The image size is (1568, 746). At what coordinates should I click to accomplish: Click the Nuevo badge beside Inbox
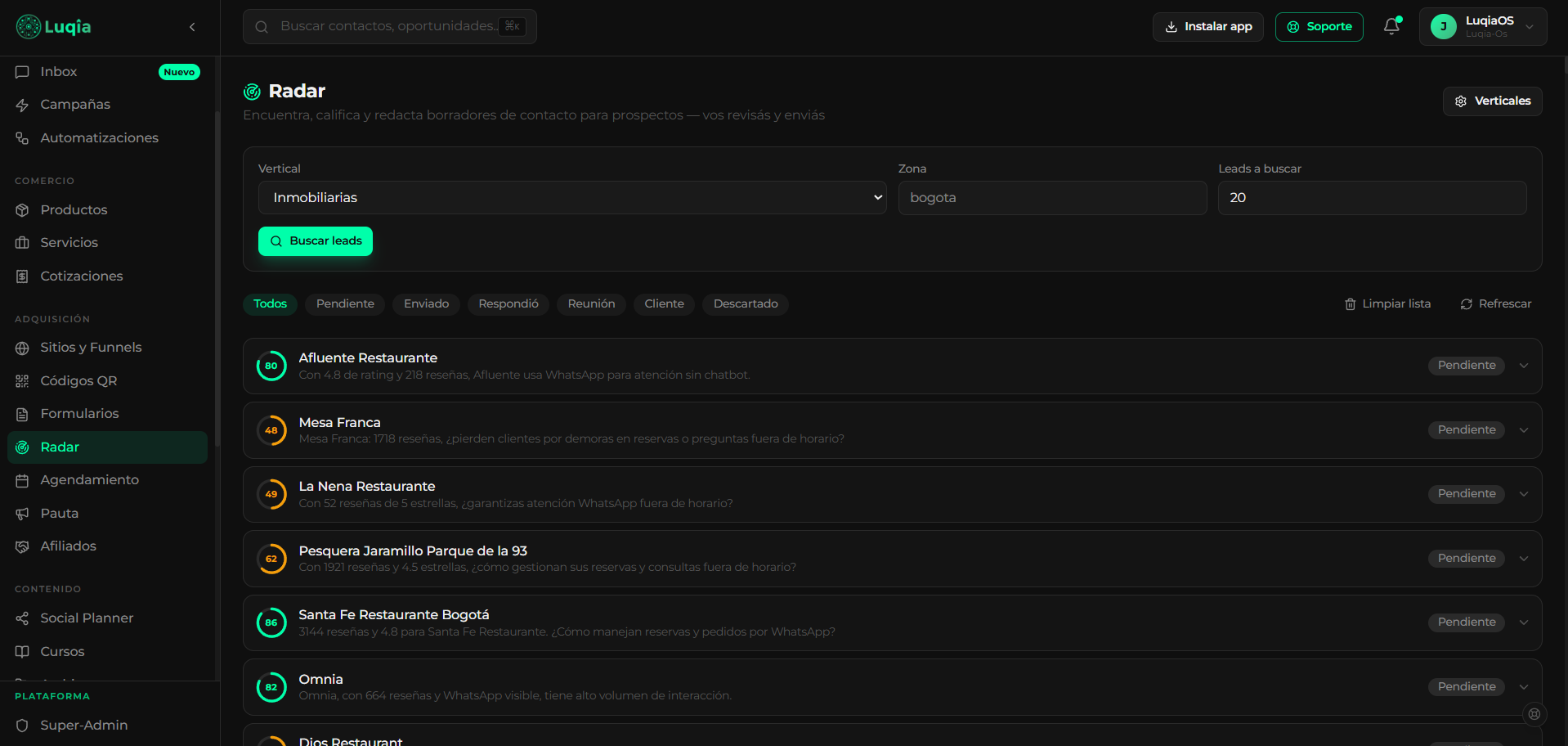(179, 72)
